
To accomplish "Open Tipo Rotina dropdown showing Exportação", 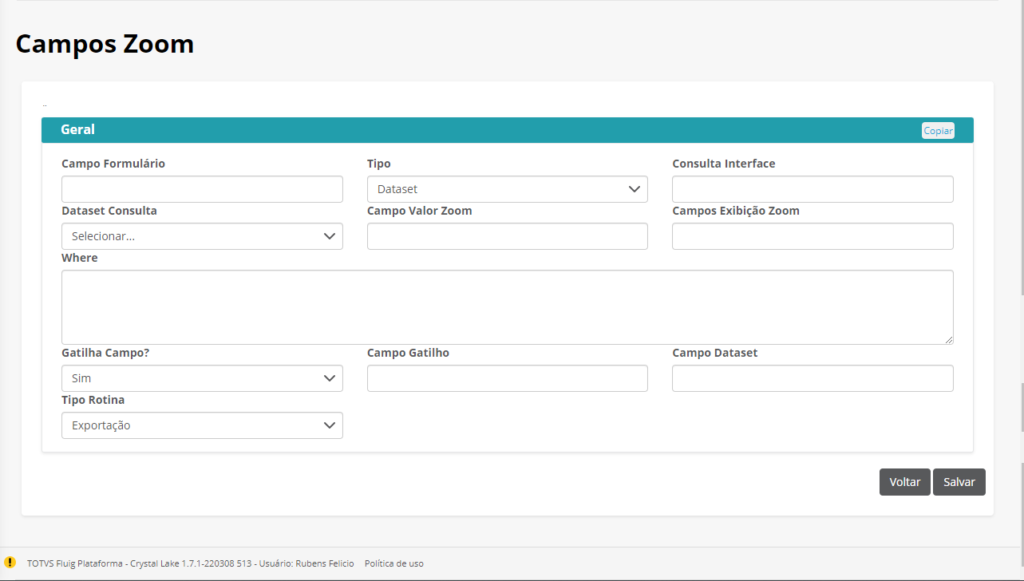I will point(202,426).
